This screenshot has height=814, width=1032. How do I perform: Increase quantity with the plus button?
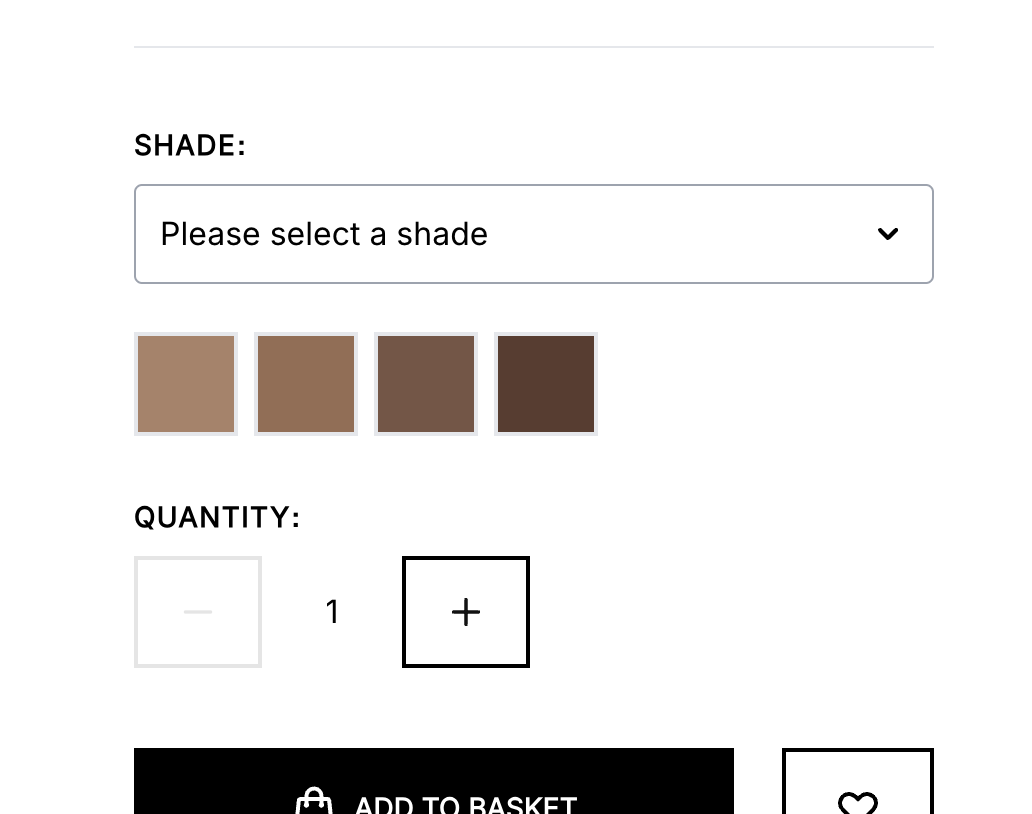click(x=465, y=612)
